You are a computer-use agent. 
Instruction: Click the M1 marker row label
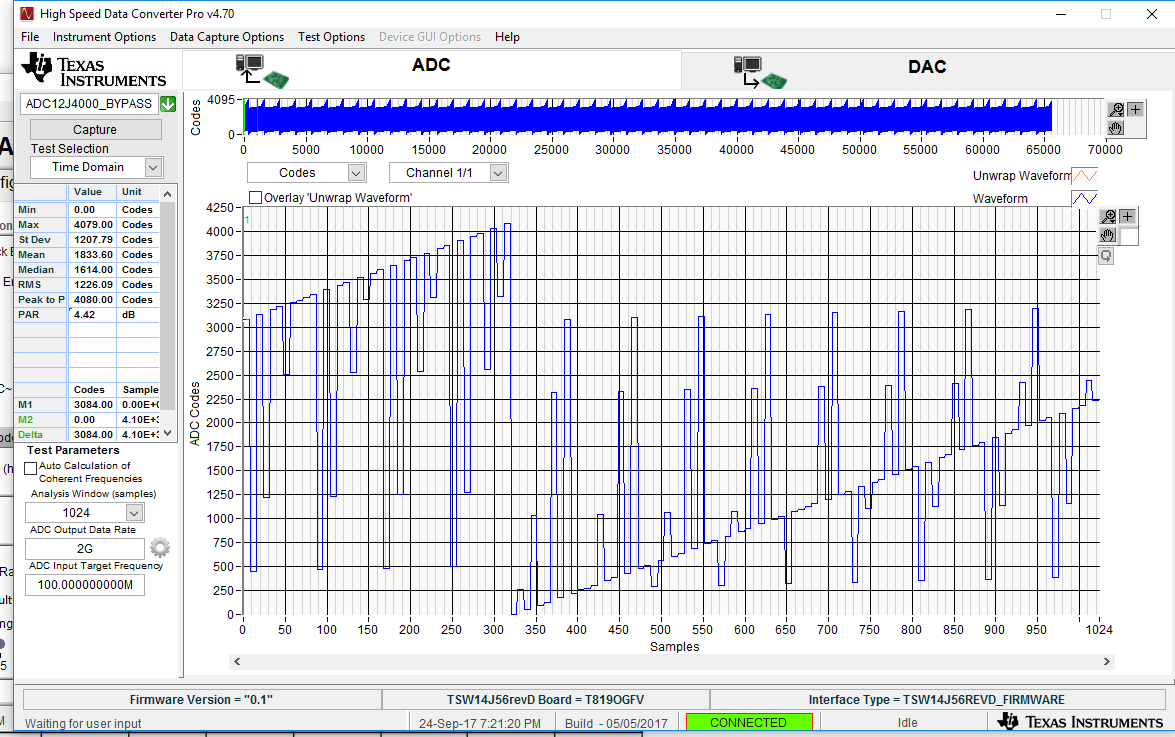click(x=40, y=404)
